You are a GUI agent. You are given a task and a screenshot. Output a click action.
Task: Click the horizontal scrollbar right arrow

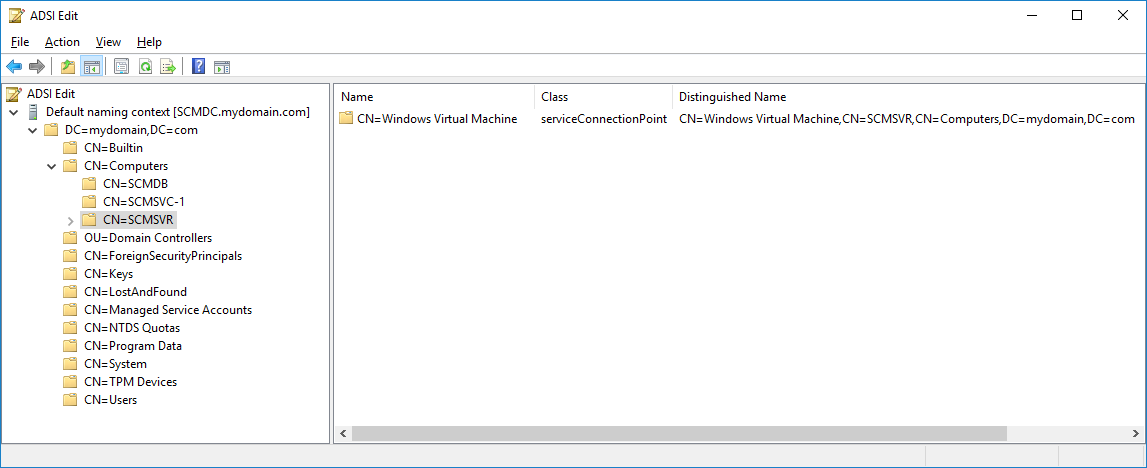[1134, 434]
